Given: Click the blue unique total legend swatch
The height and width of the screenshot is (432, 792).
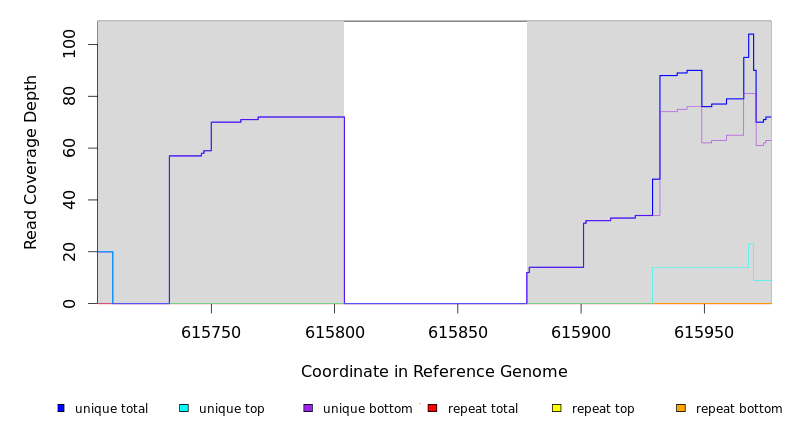Looking at the screenshot, I should (61, 408).
